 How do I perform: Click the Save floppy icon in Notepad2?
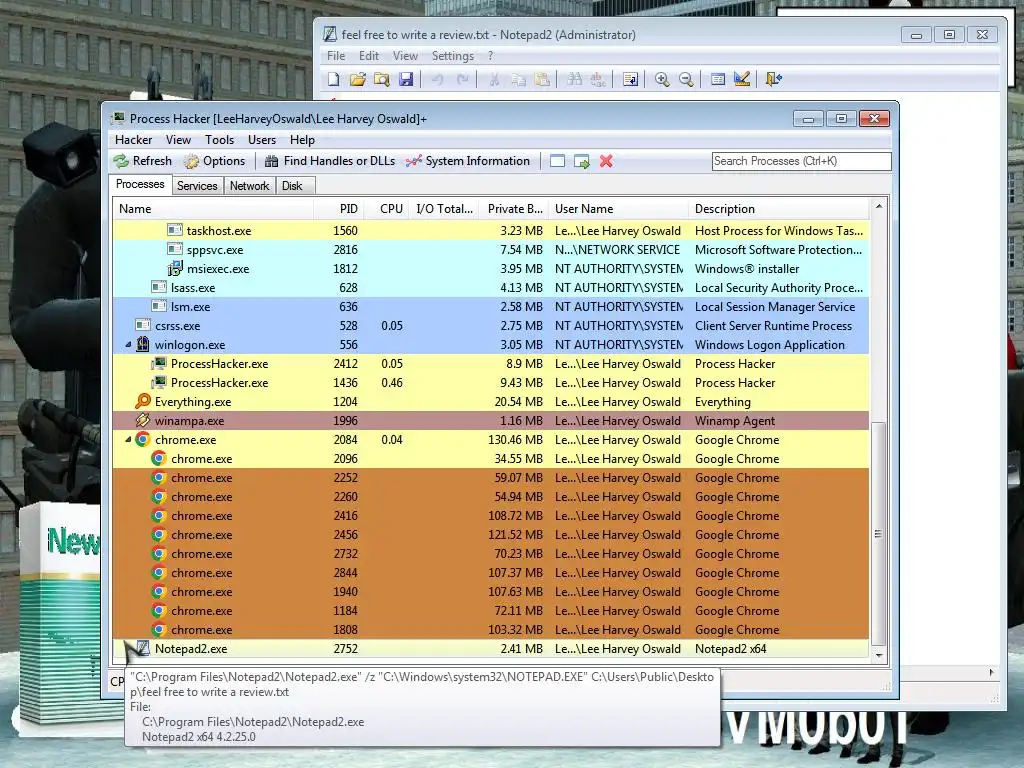pyautogui.click(x=406, y=80)
